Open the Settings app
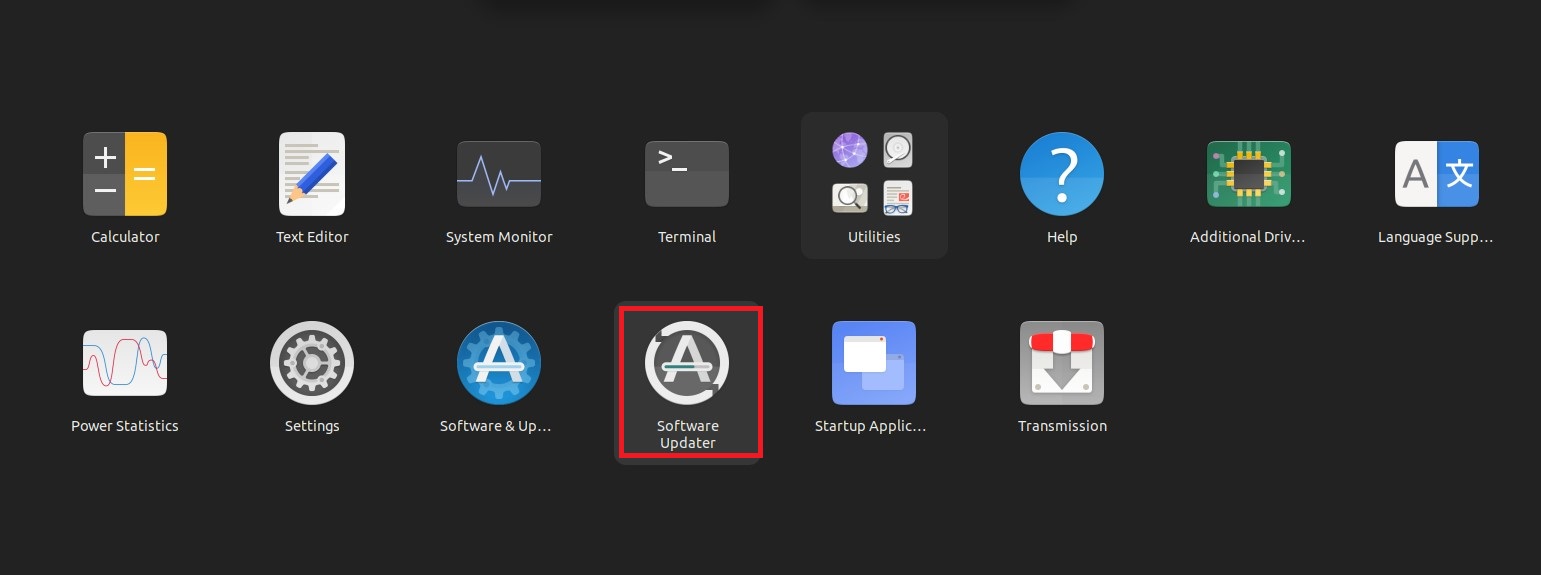 click(x=312, y=363)
